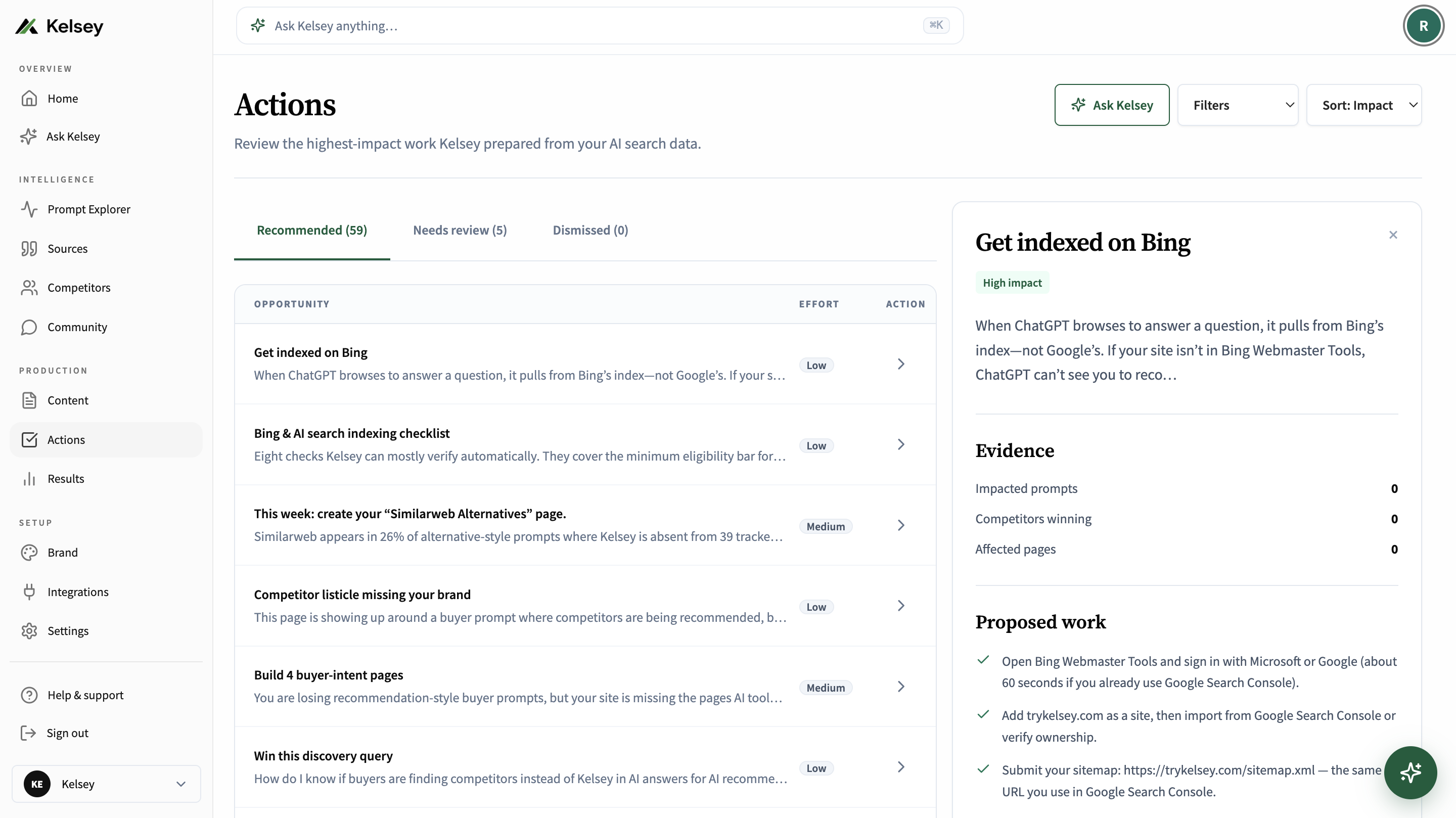
Task: Open Settings in sidebar
Action: (x=106, y=631)
